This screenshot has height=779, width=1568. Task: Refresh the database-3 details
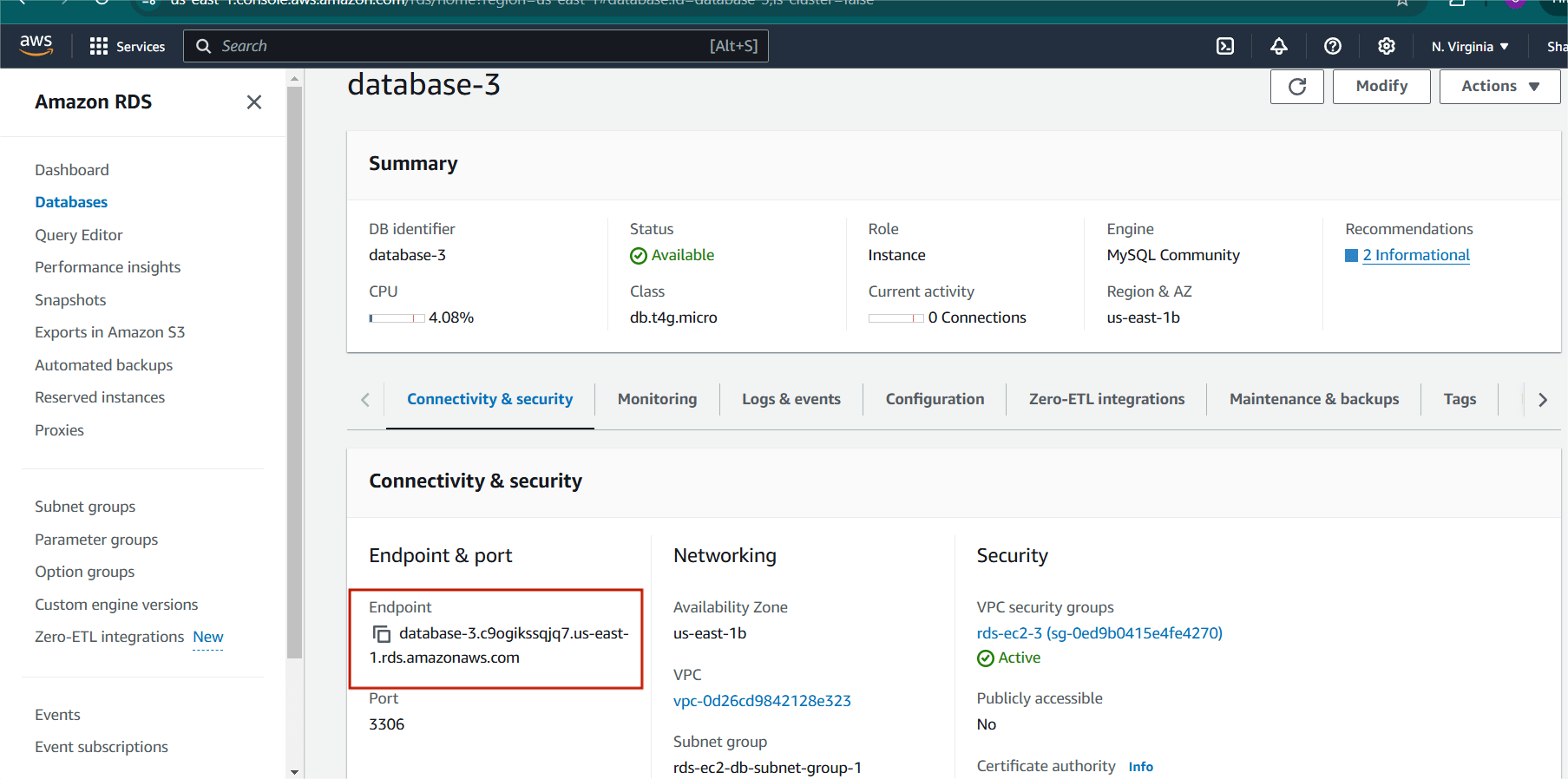click(1297, 86)
